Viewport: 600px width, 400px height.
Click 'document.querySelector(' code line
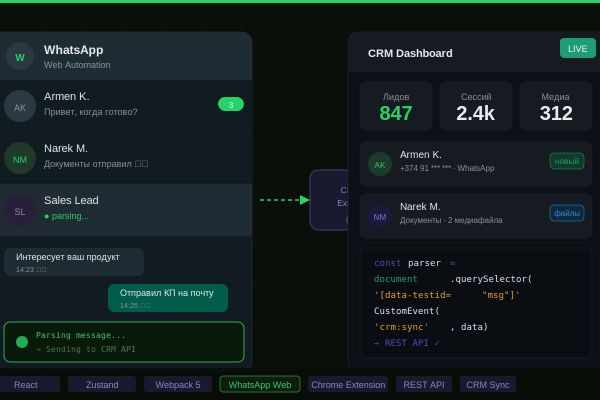(453, 279)
